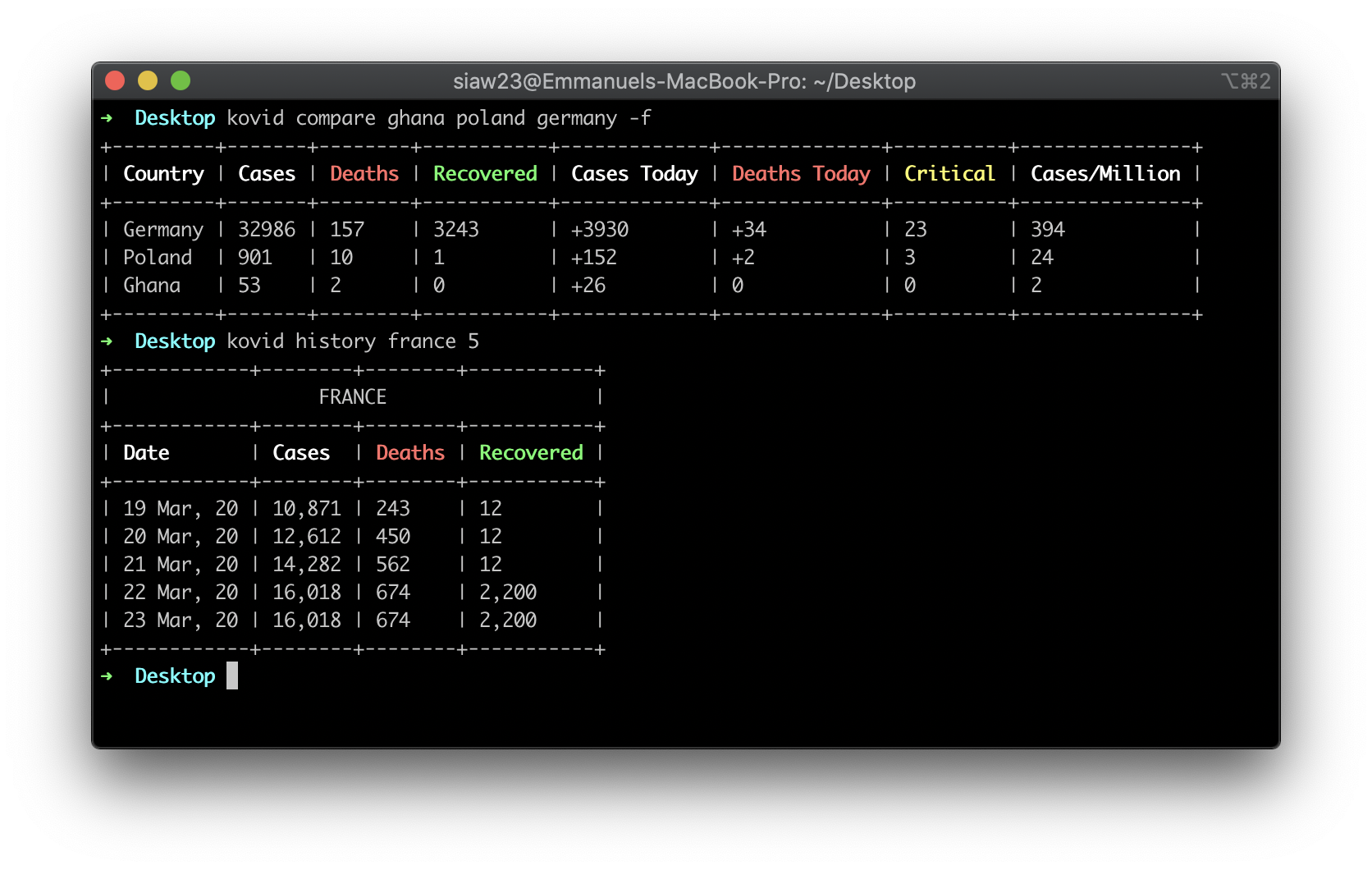Click the date 19 Mar, 20
The image size is (1372, 870).
(181, 509)
